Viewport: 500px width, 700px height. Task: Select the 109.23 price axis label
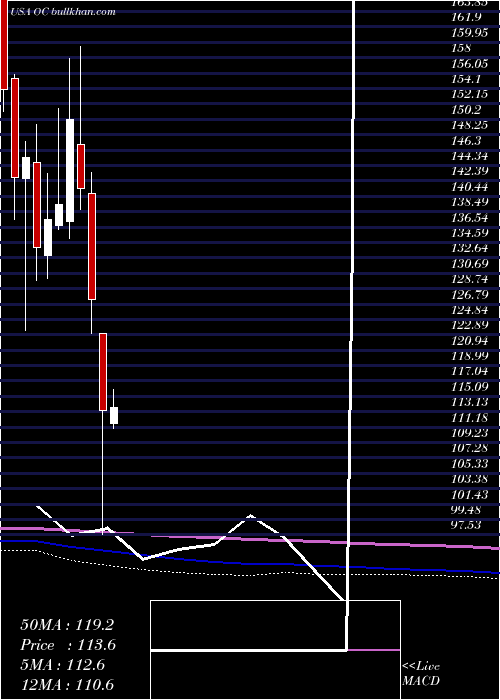(x=470, y=433)
